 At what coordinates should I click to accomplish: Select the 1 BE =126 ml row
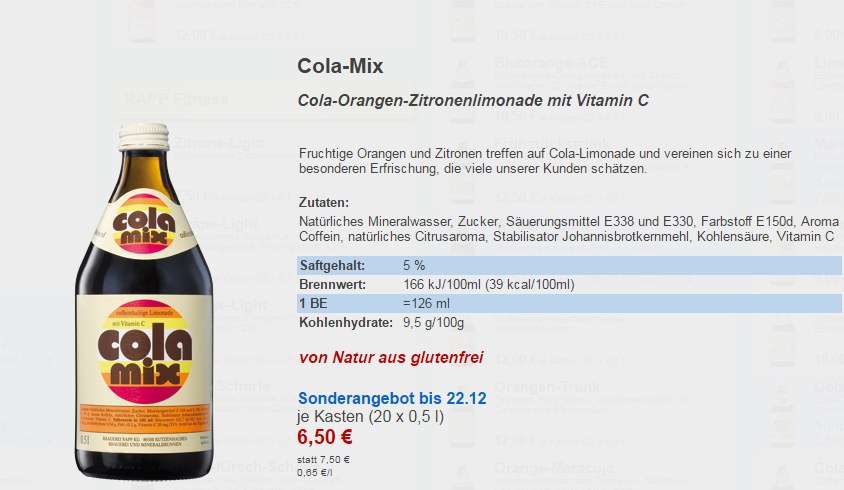click(x=569, y=304)
